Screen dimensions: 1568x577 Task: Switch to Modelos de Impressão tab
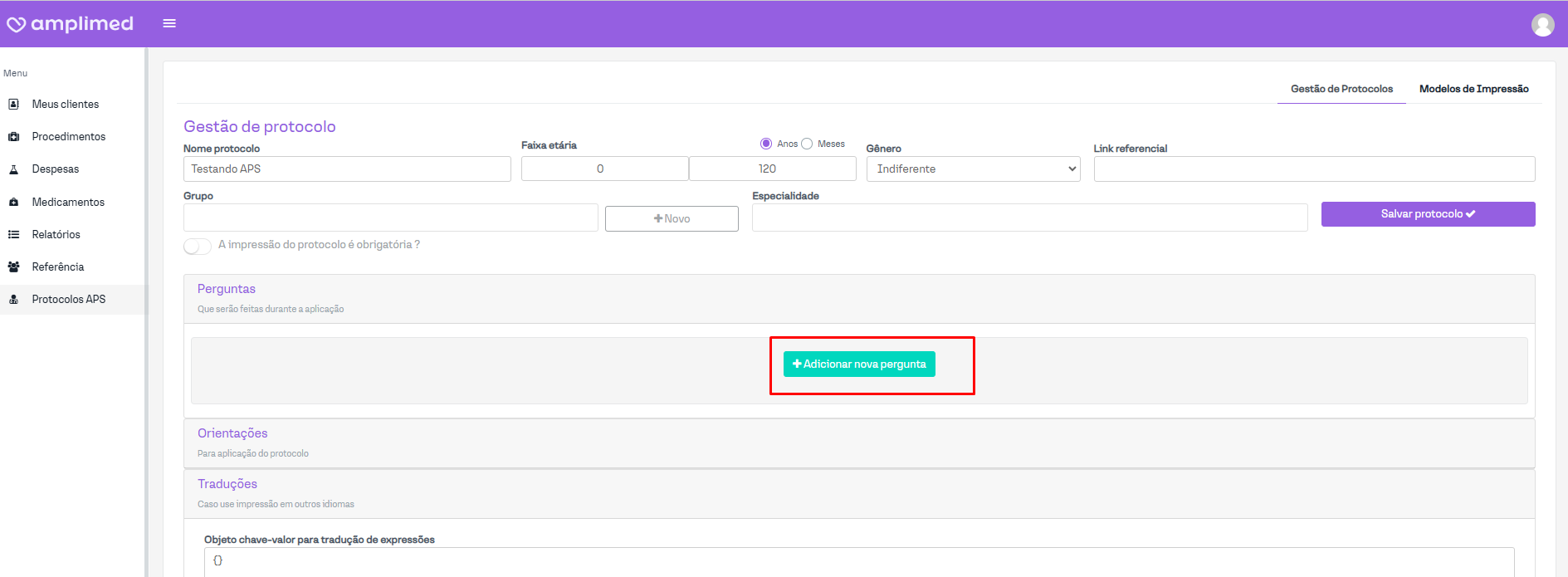coord(1473,89)
